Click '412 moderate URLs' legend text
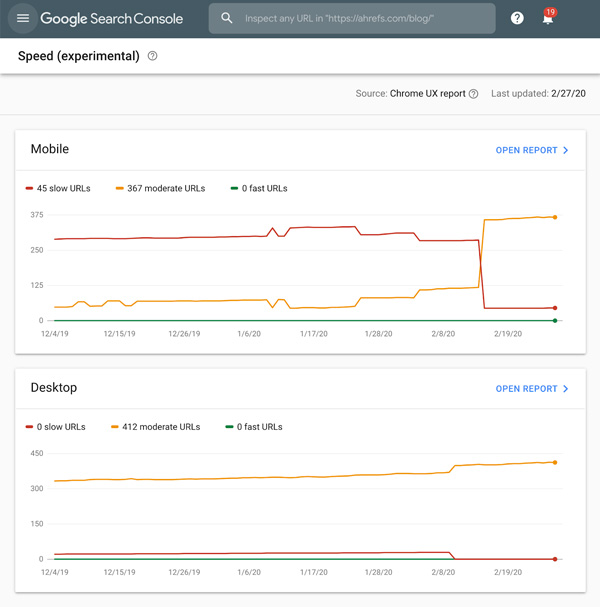Screen dimensions: 600x607 tap(161, 427)
